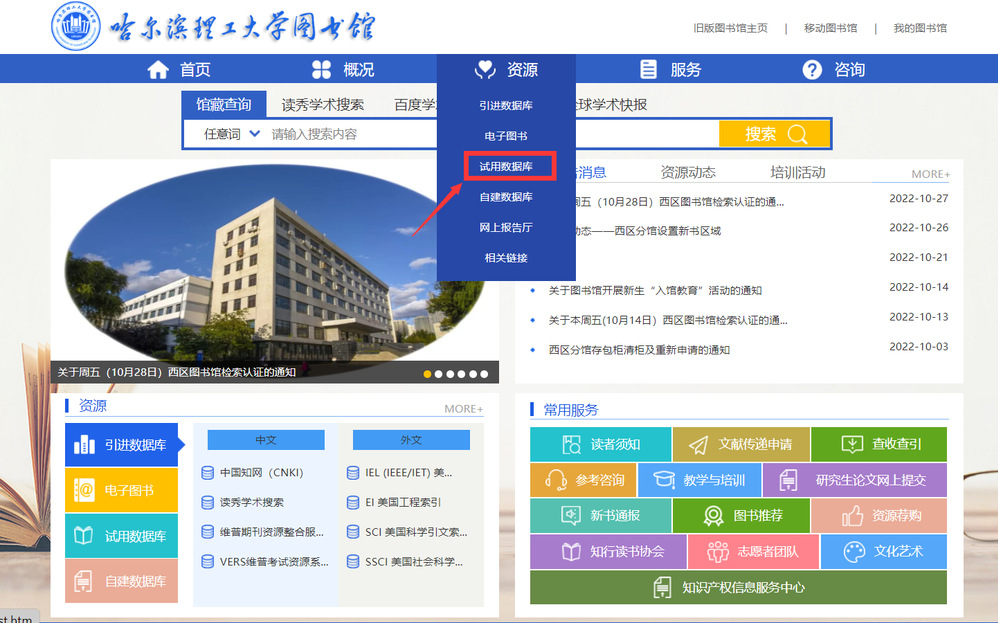998x623 pixels.
Task: Open the SCI 美国科学引文索引 link
Action: point(416,532)
